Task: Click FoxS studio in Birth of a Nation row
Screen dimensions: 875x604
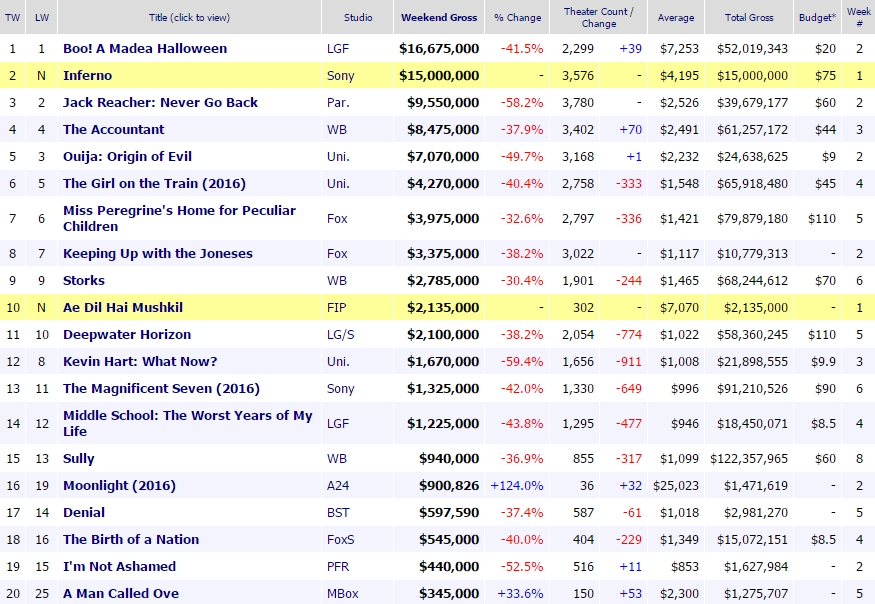Action: click(340, 539)
